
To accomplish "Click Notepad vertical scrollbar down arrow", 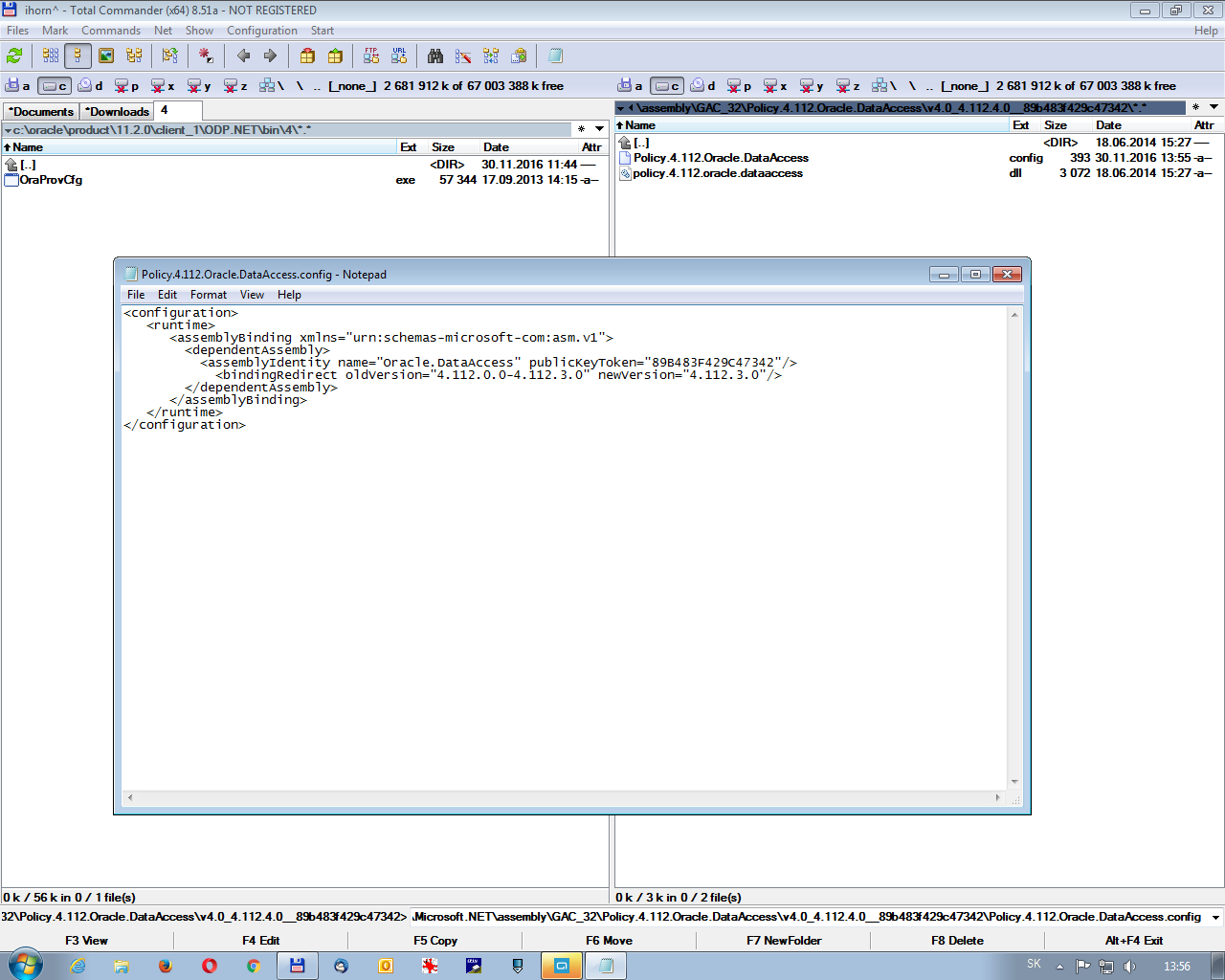I will click(x=1014, y=782).
